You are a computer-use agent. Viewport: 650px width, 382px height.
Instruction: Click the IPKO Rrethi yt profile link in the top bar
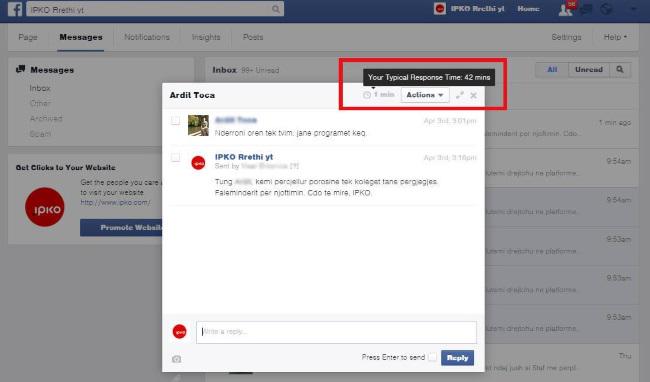click(x=478, y=9)
